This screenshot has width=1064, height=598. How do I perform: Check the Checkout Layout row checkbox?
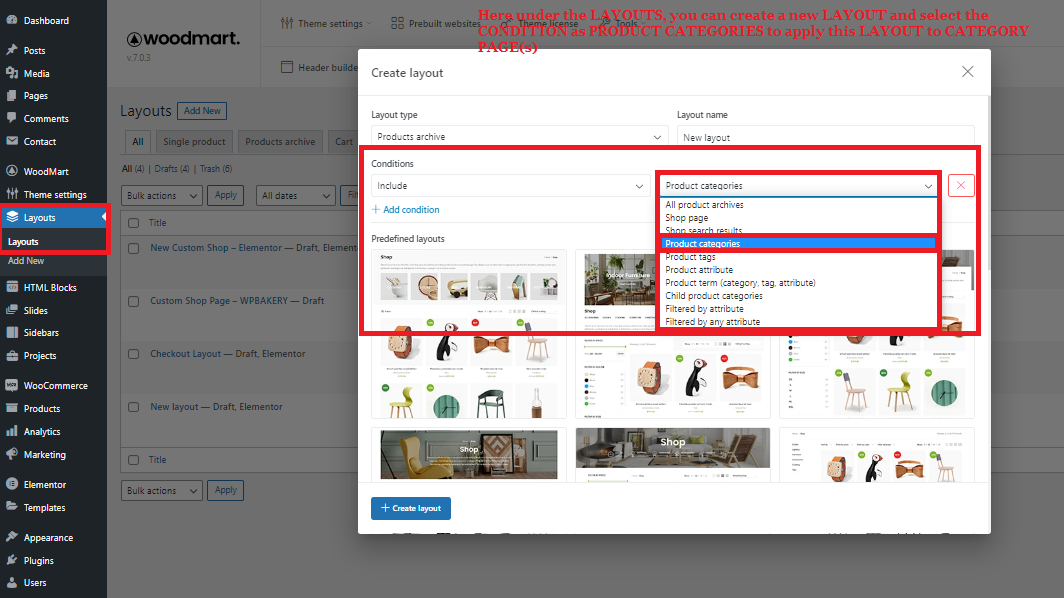[x=134, y=354]
